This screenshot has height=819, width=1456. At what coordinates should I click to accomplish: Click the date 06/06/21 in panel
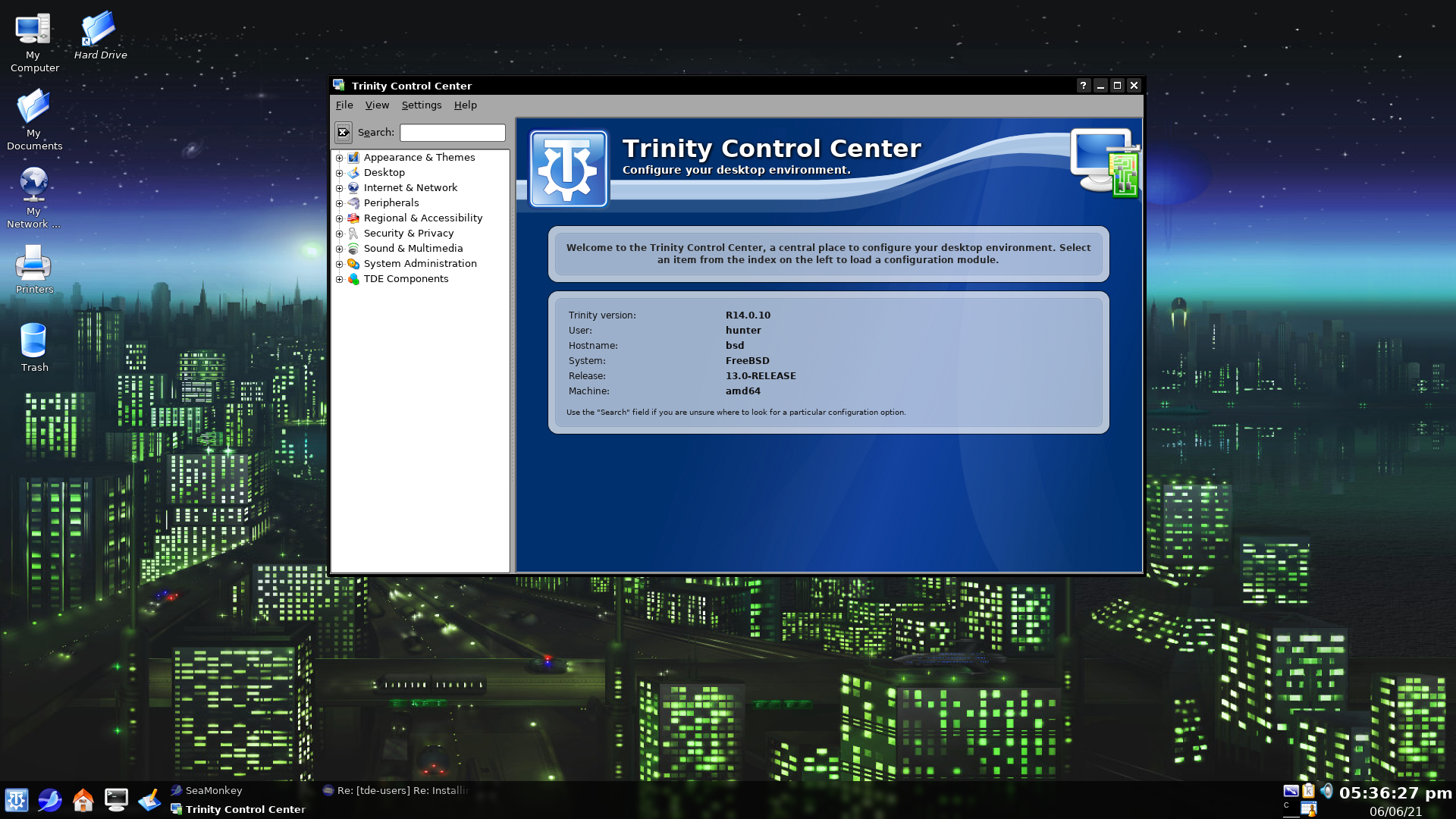[1395, 811]
